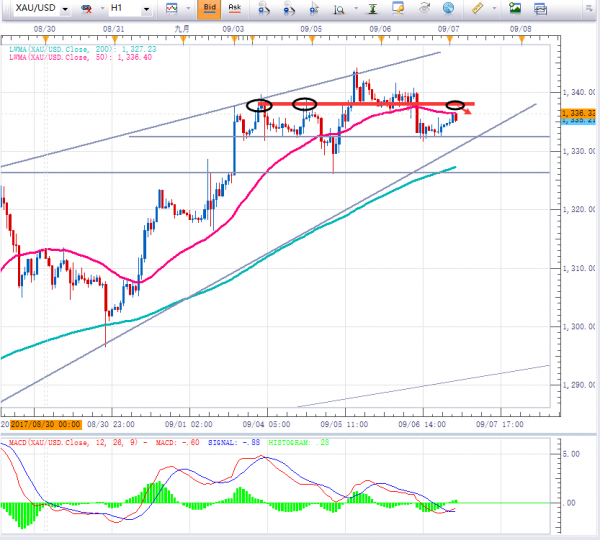
Task: Click the MACD SIGNAL value label
Action: [234, 443]
